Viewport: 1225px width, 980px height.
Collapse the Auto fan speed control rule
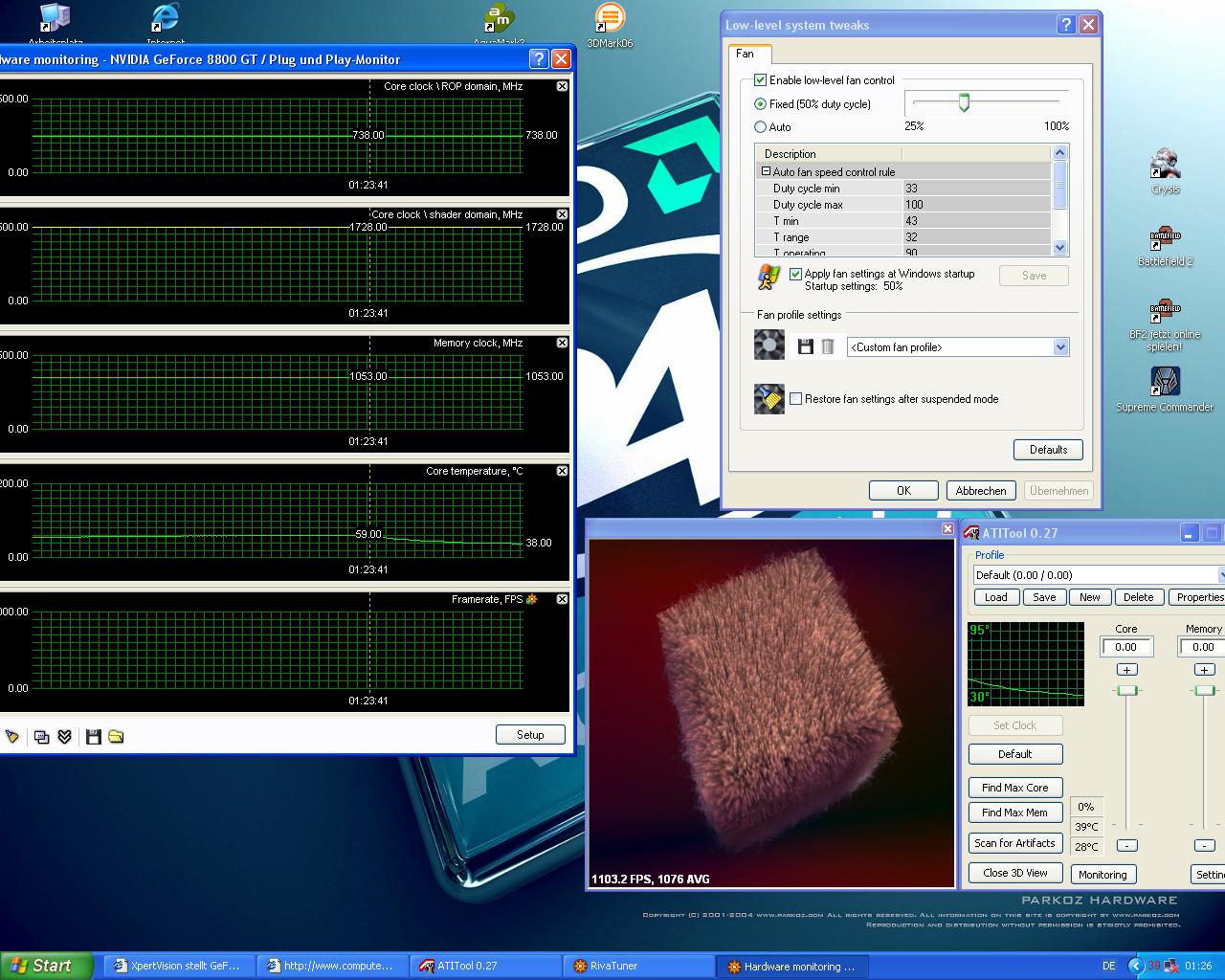tap(766, 171)
